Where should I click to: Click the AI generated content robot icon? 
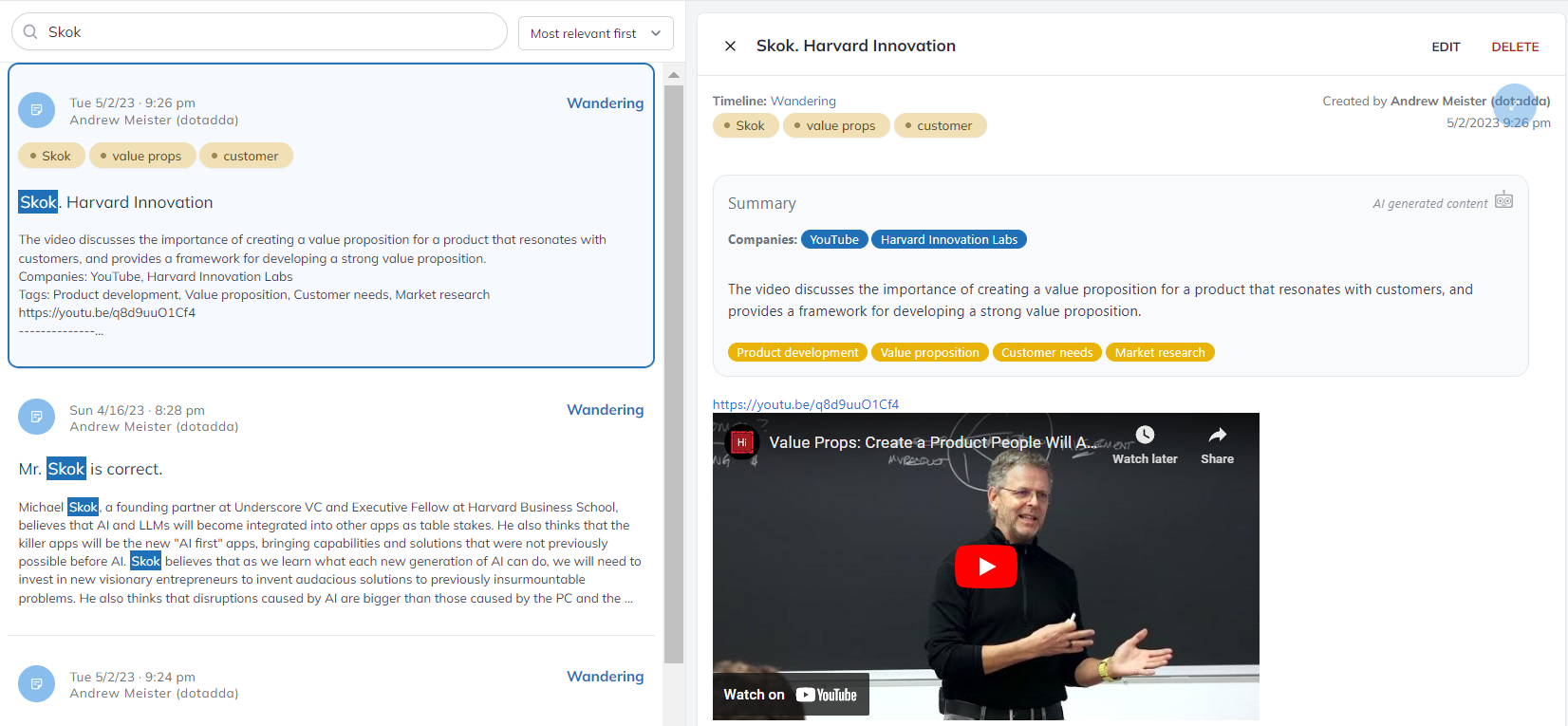tap(1503, 200)
